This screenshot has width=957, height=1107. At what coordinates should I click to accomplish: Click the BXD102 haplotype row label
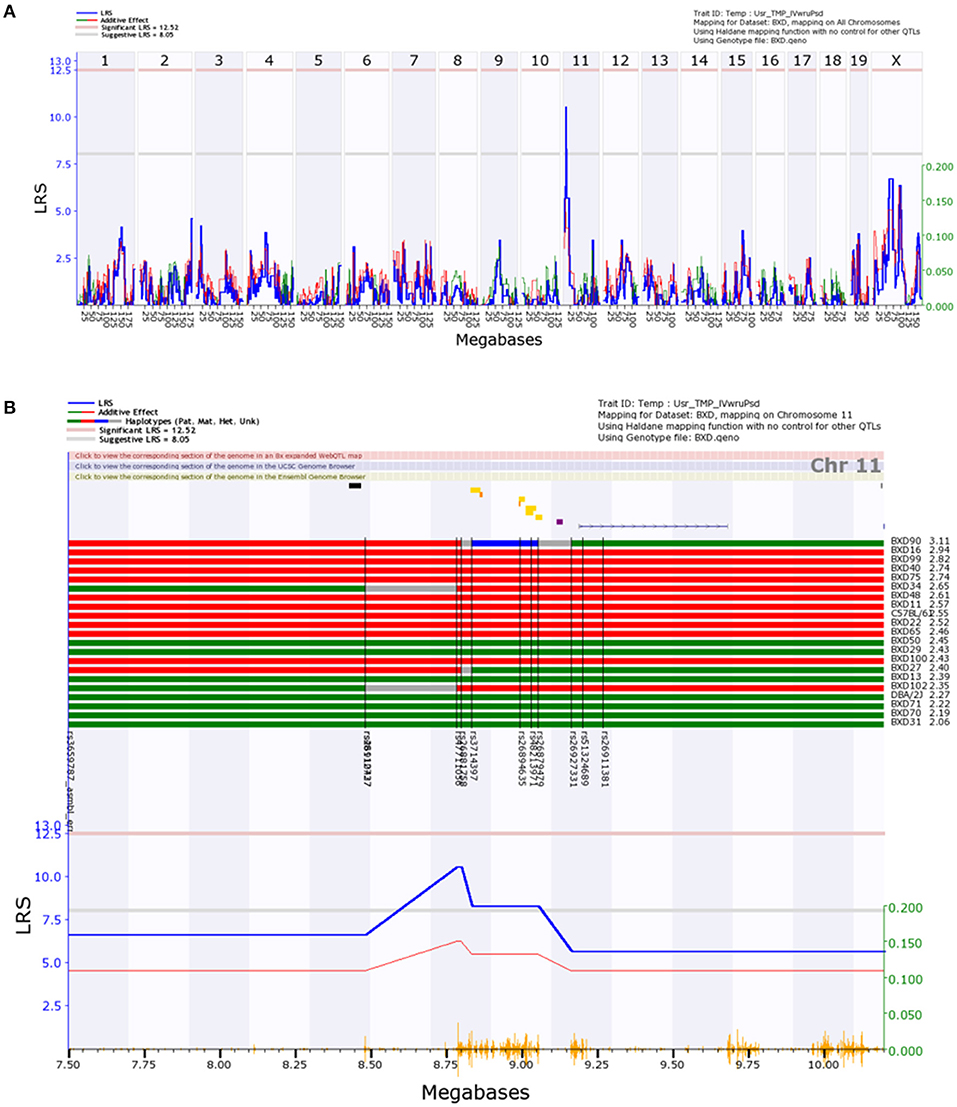[x=909, y=686]
